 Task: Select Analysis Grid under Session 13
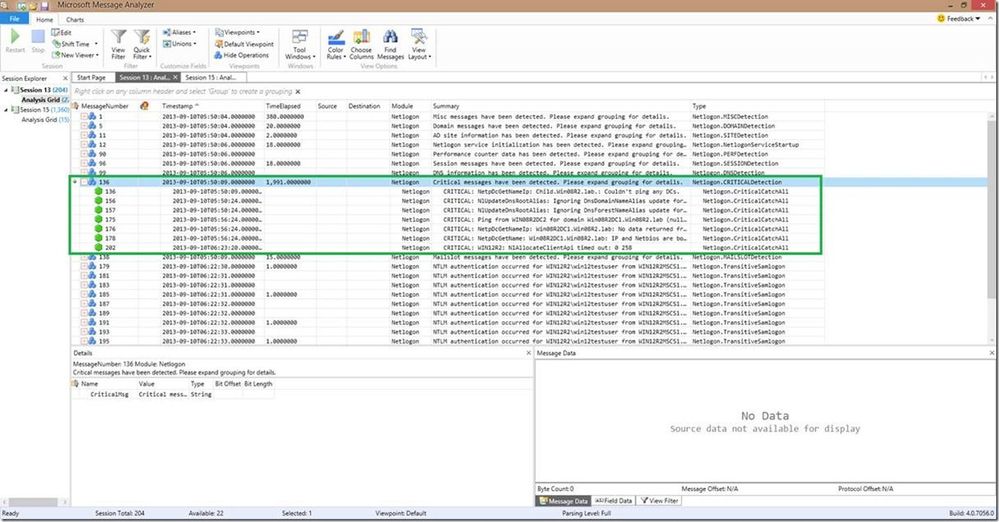[45, 100]
